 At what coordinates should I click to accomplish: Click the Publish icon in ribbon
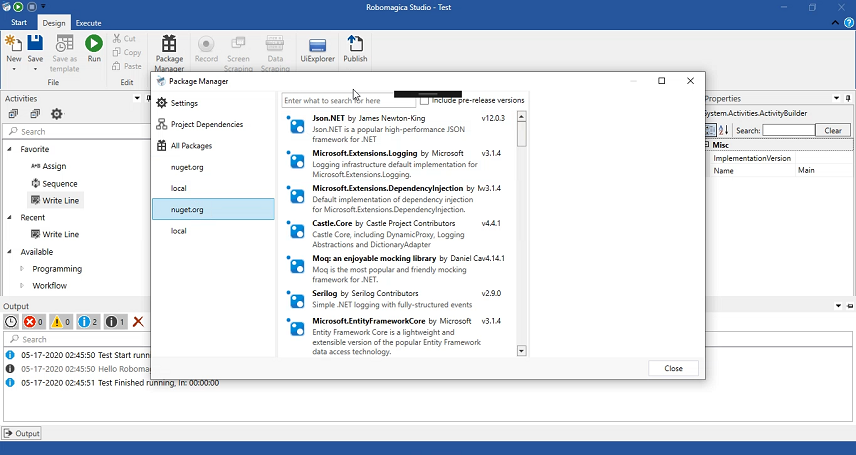tap(355, 44)
